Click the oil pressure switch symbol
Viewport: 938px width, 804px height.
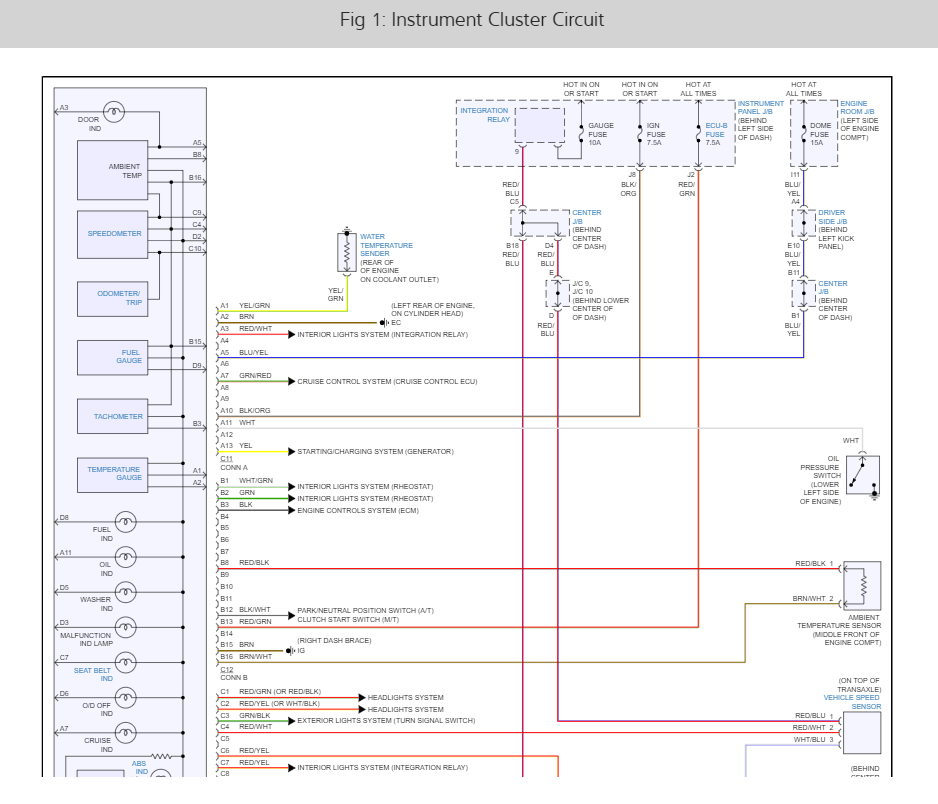pos(862,474)
